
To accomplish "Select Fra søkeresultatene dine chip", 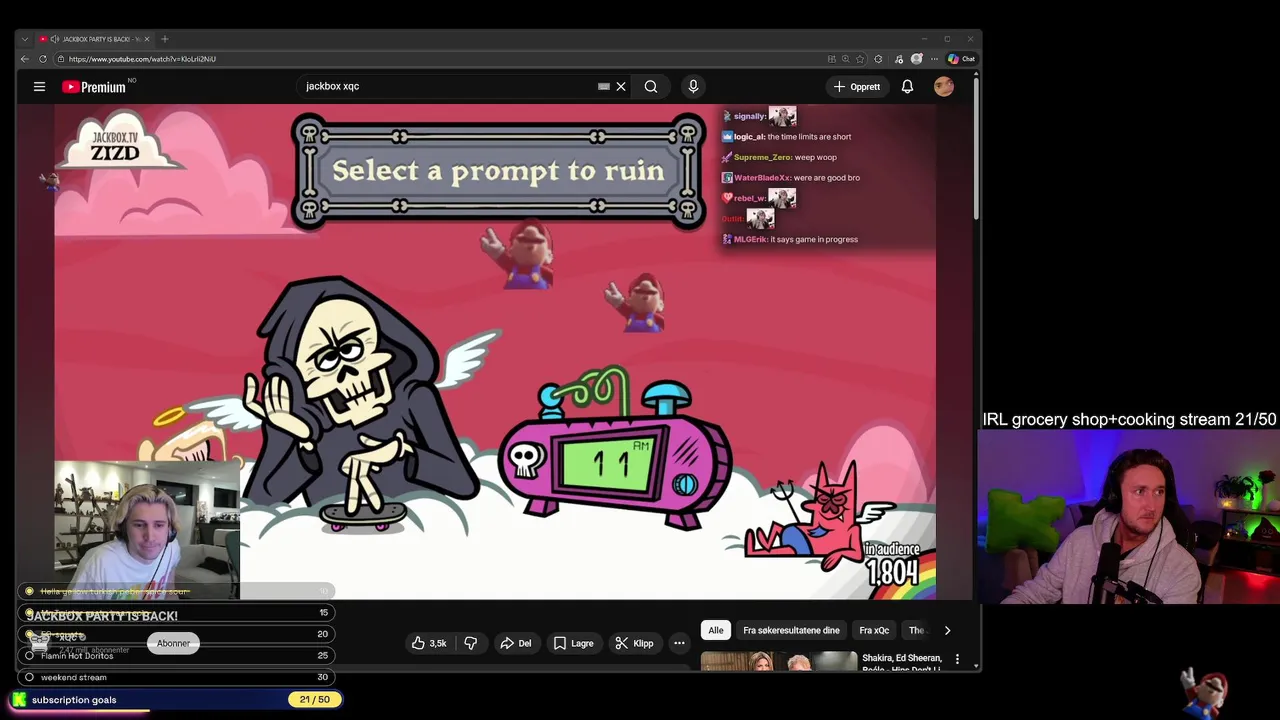I will pos(791,630).
